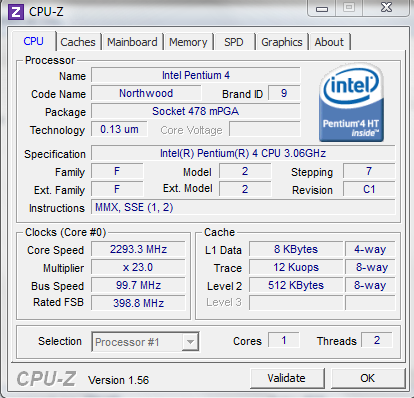Click the Family value 'F'
The height and width of the screenshot is (398, 414).
pos(117,172)
